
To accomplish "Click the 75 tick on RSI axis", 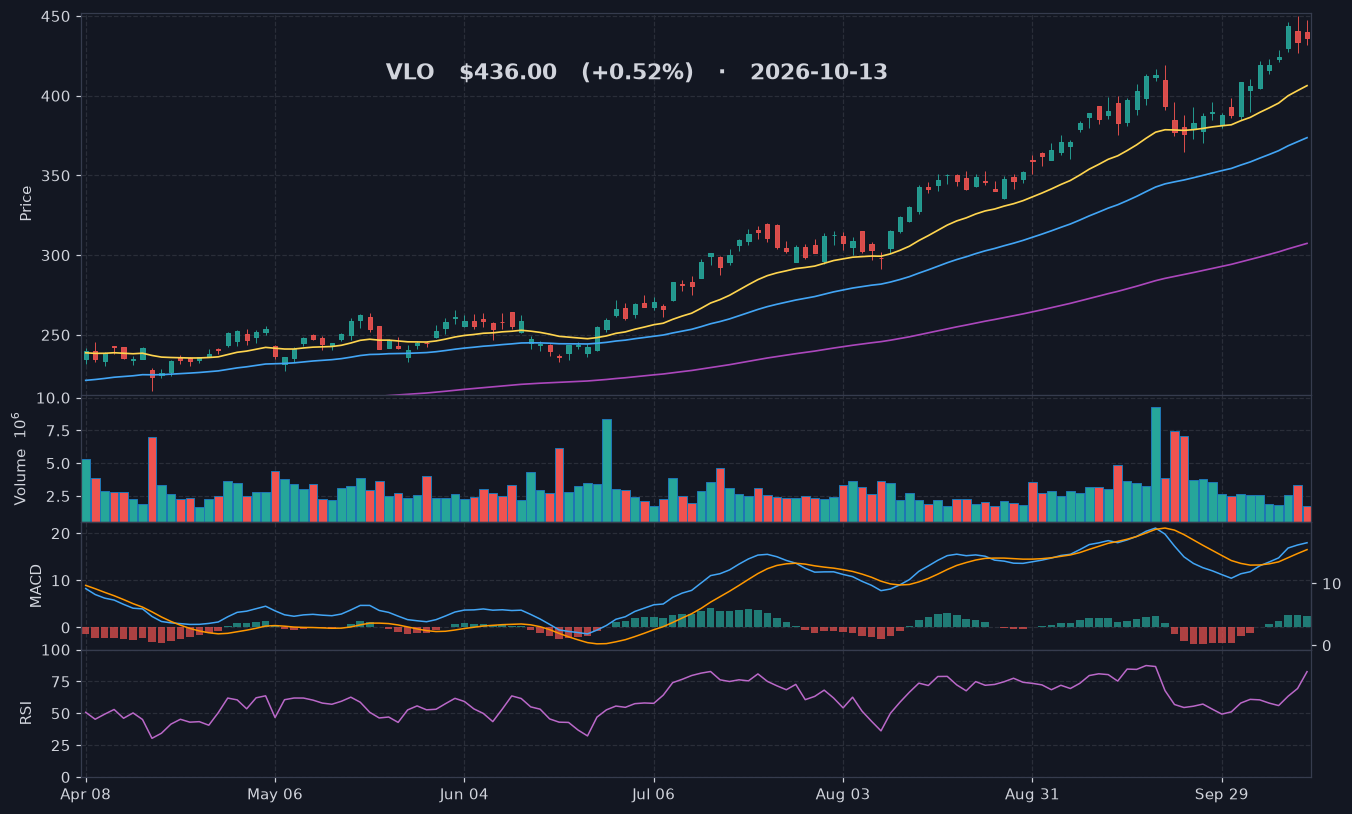I will (60, 683).
